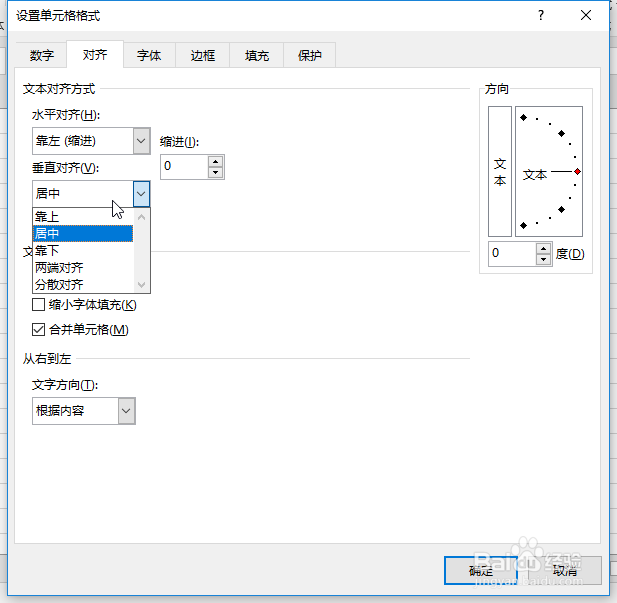Increase the degrees value with the up arrow
Screen dimensions: 617x603
point(543,248)
